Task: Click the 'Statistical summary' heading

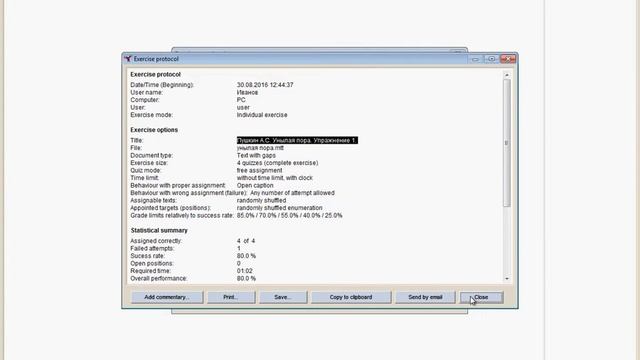Action: click(159, 231)
